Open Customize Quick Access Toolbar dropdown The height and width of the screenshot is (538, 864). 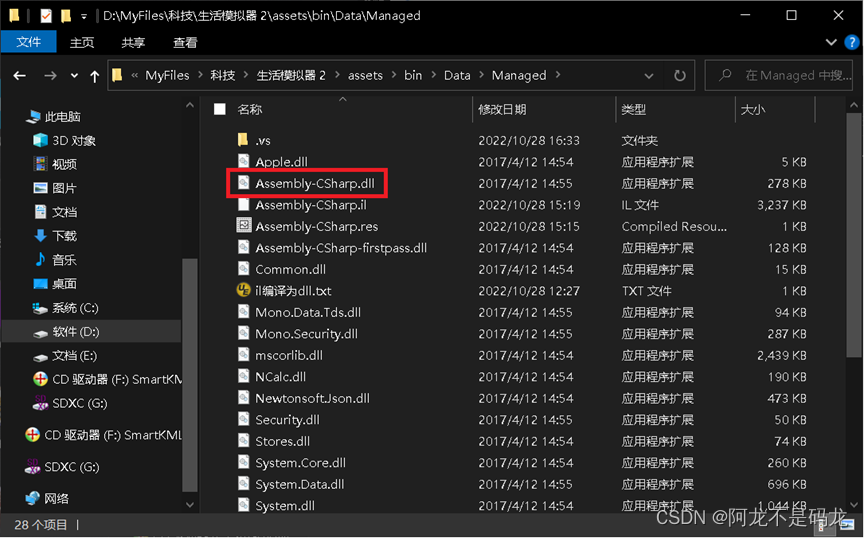84,17
